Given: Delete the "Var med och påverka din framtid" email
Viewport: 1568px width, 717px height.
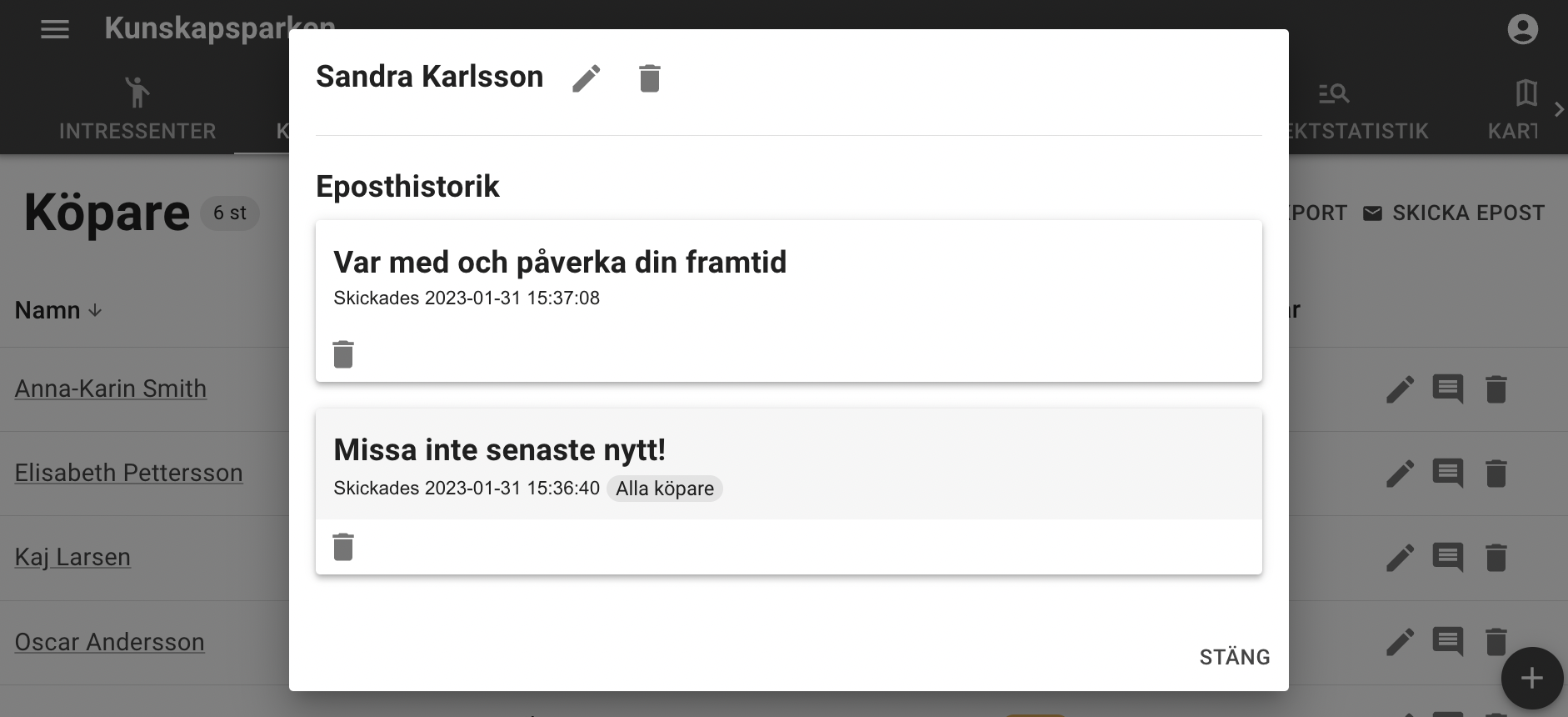Looking at the screenshot, I should (x=342, y=353).
